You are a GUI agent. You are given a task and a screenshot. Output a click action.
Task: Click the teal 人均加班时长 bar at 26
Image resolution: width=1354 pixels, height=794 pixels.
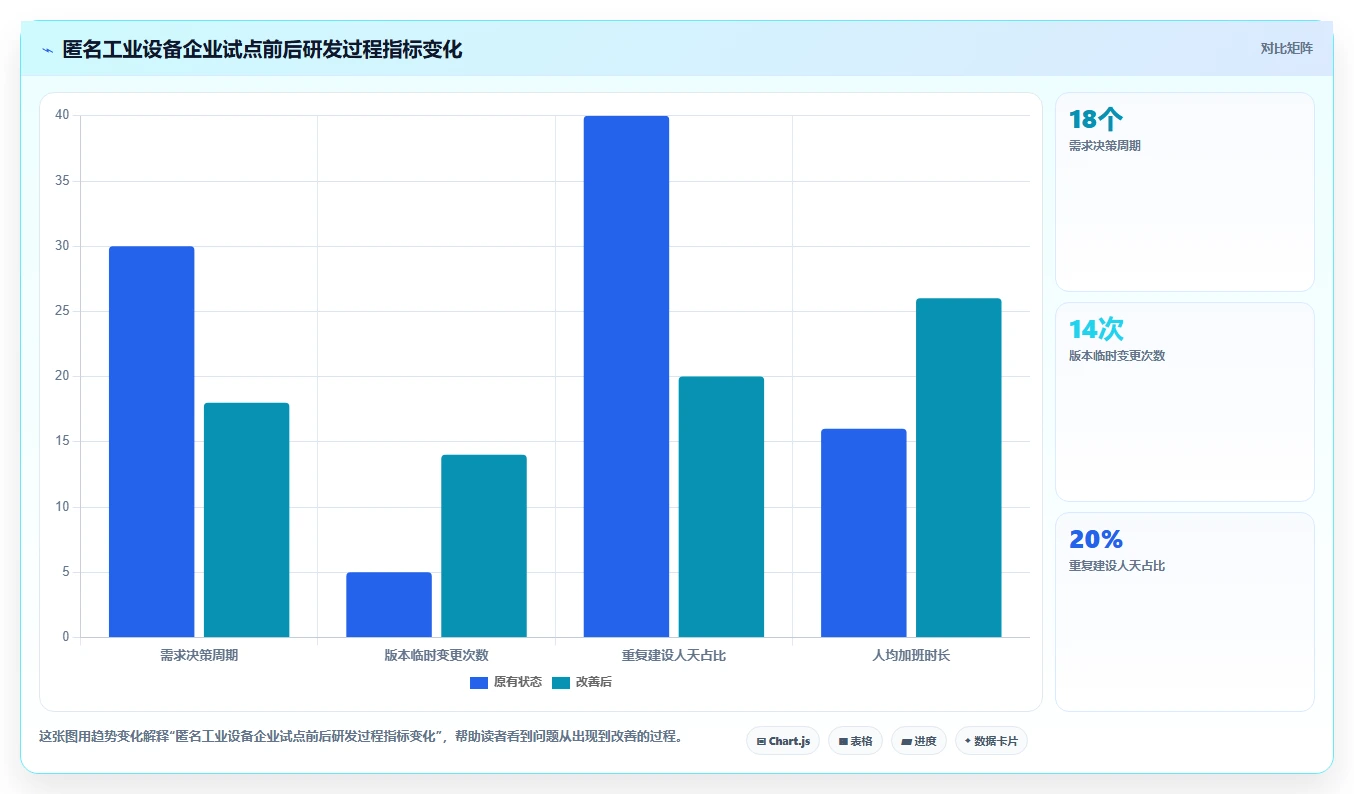click(959, 468)
